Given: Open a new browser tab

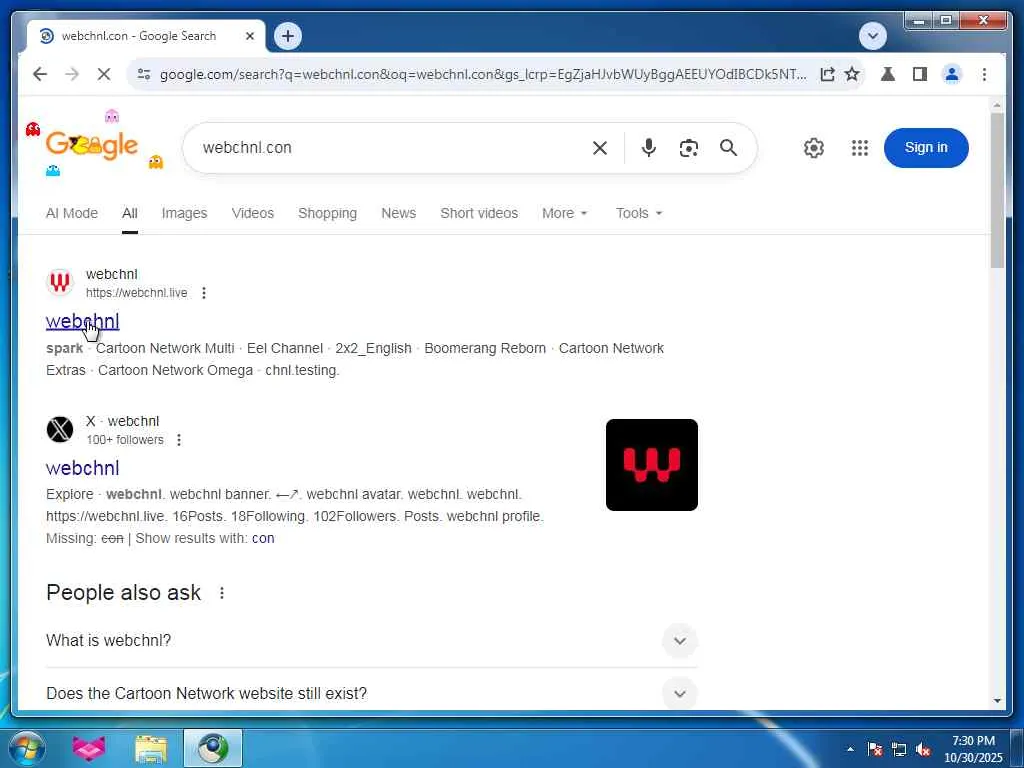Looking at the screenshot, I should point(288,36).
